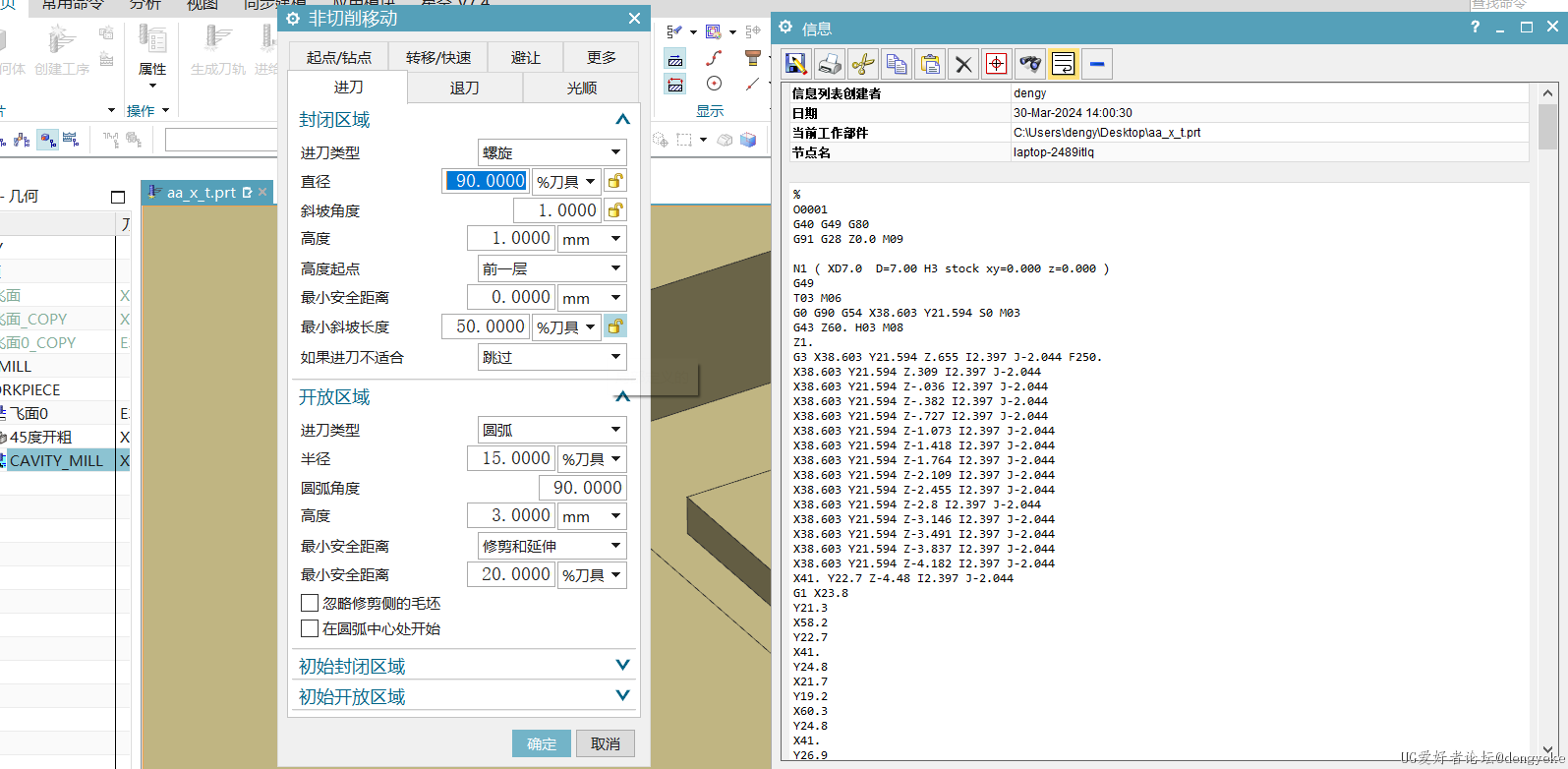Viewport: 1568px width, 769px height.
Task: Select the geometry view navigator icon
Action: pos(47,140)
